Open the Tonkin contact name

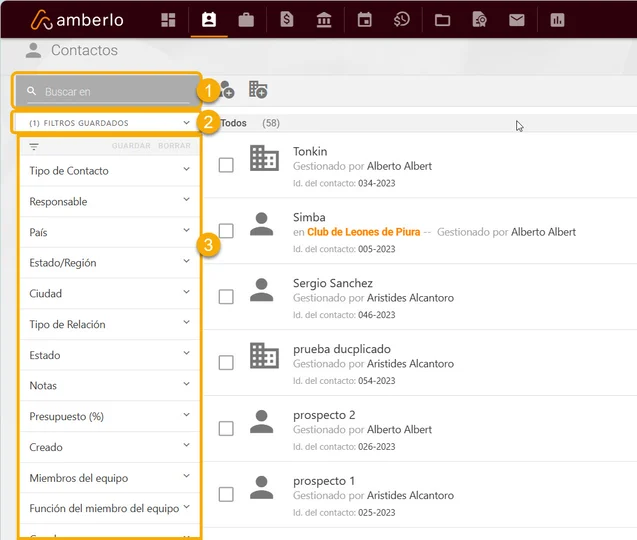click(x=310, y=152)
